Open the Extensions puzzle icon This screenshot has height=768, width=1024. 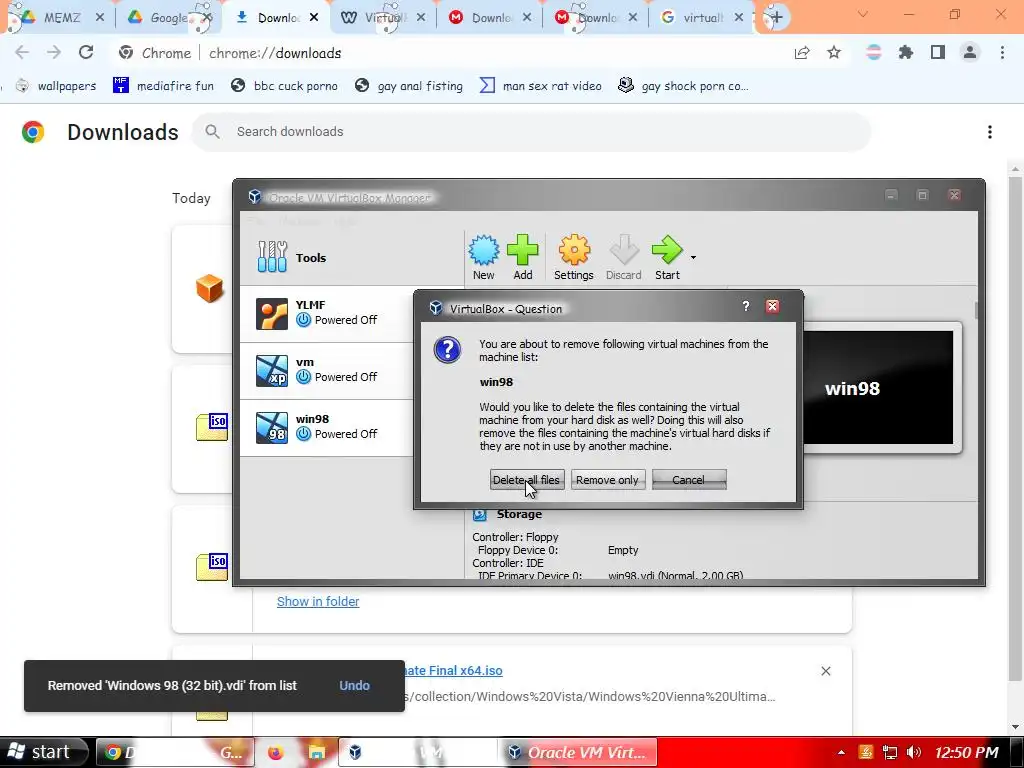click(906, 53)
